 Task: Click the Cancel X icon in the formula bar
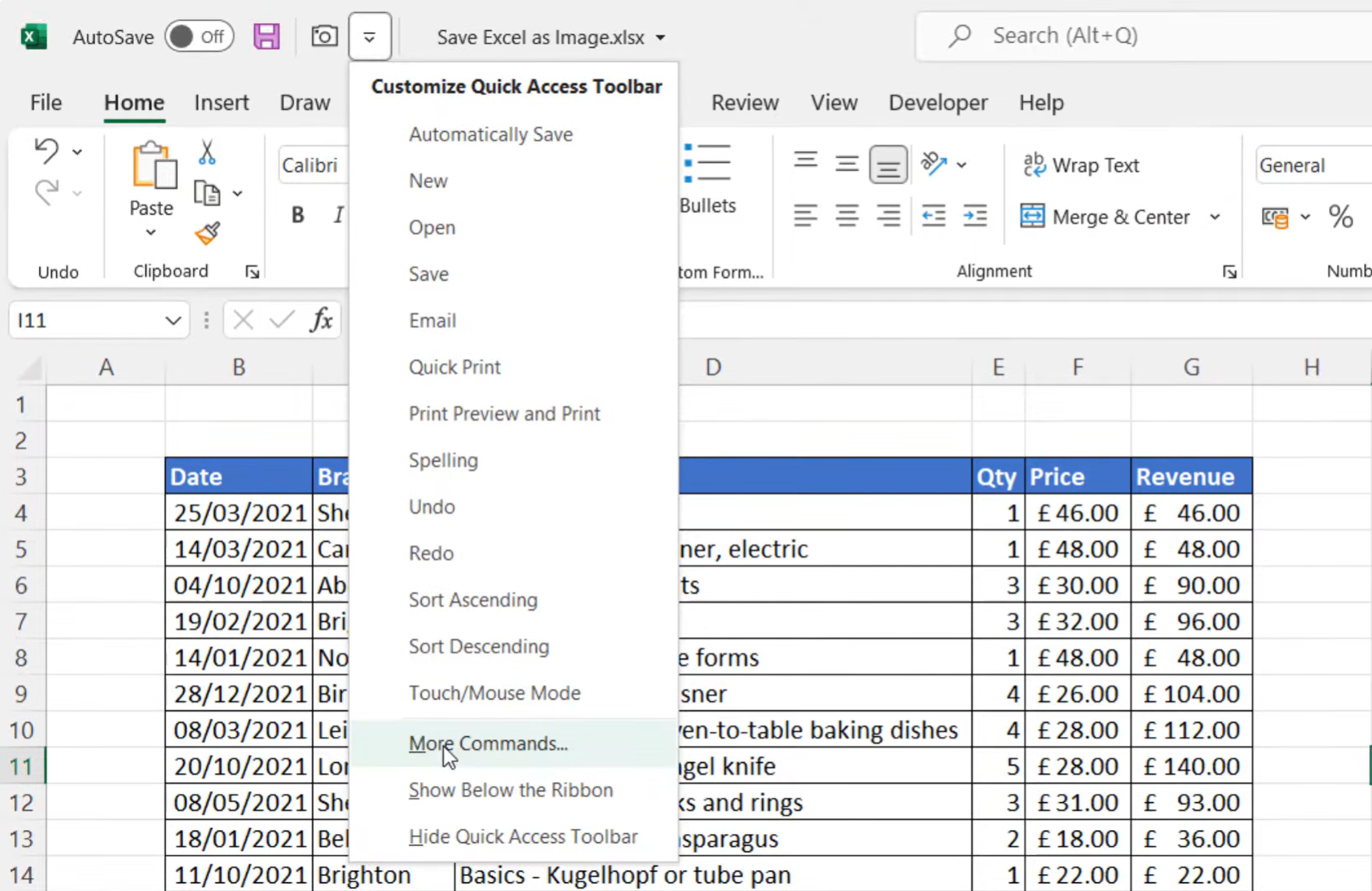tap(243, 320)
